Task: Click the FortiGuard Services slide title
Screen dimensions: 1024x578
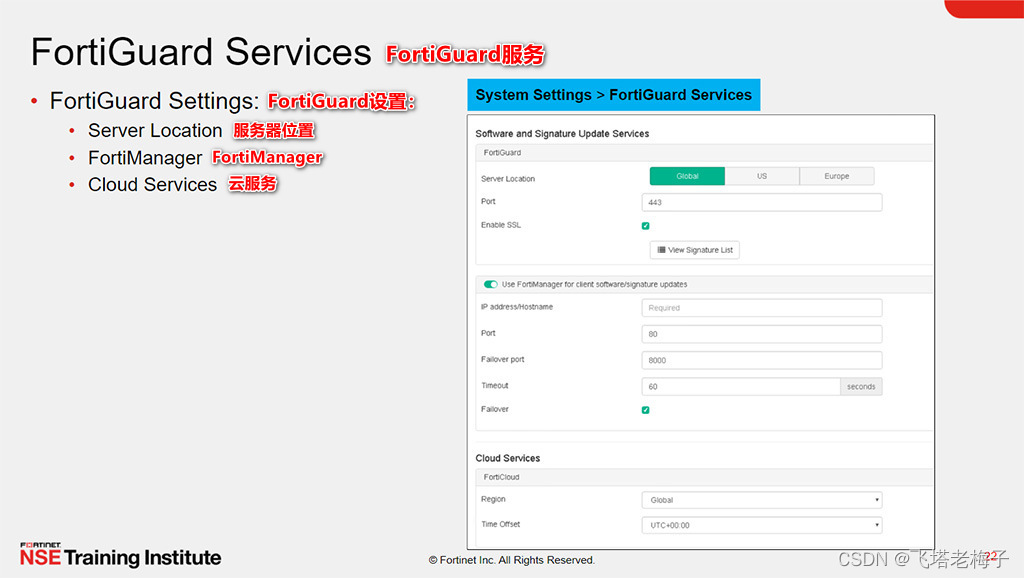Action: (x=201, y=52)
